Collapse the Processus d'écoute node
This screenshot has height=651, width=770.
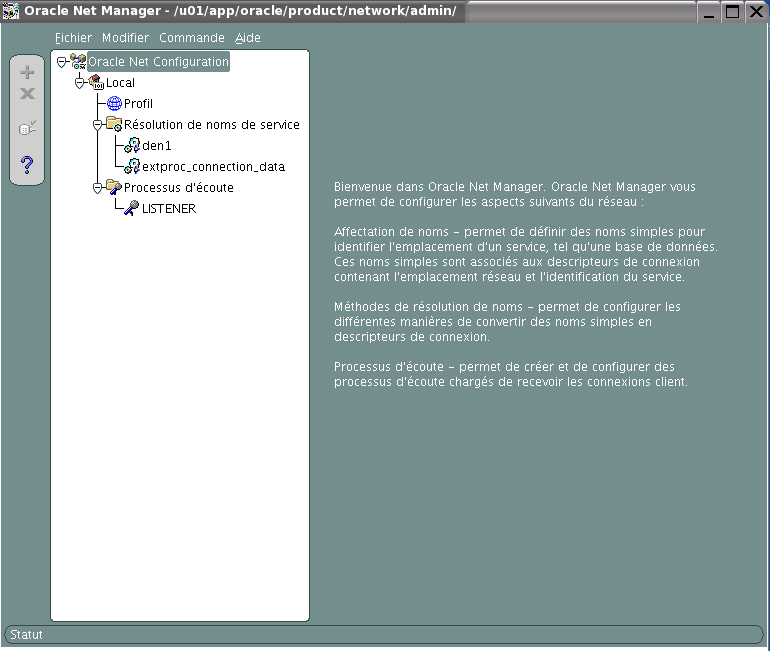pos(98,188)
